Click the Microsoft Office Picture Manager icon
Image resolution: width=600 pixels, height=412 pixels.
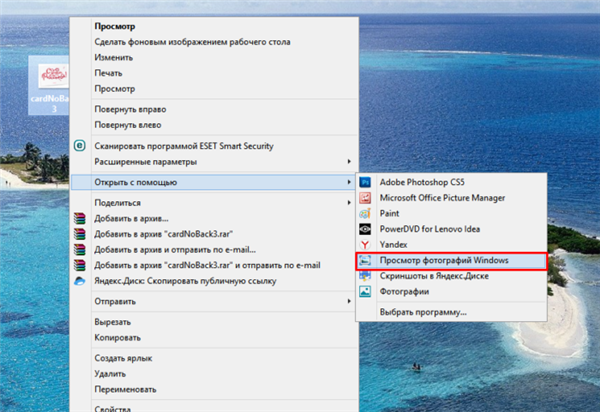tap(365, 198)
